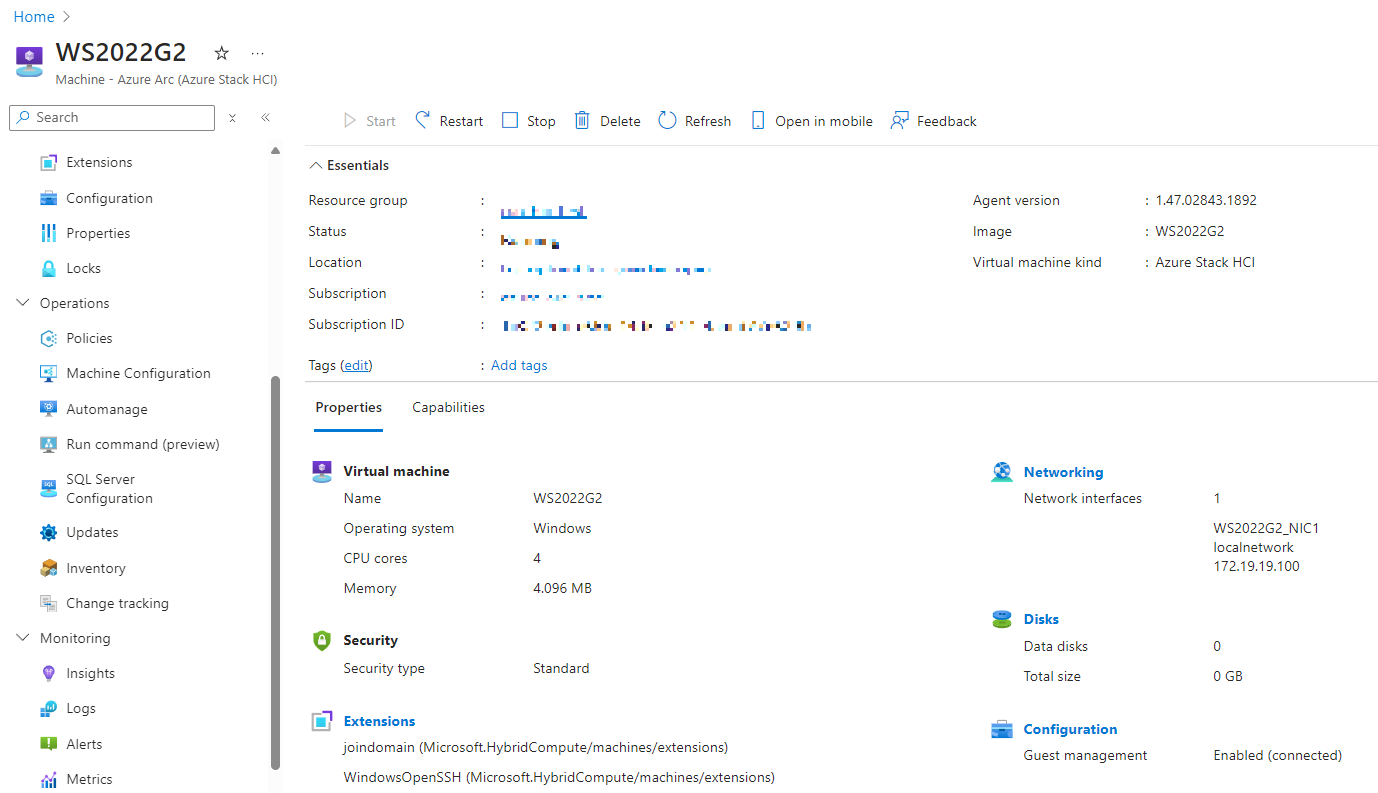Click the Policies icon in sidebar
The image size is (1378, 793).
48,338
